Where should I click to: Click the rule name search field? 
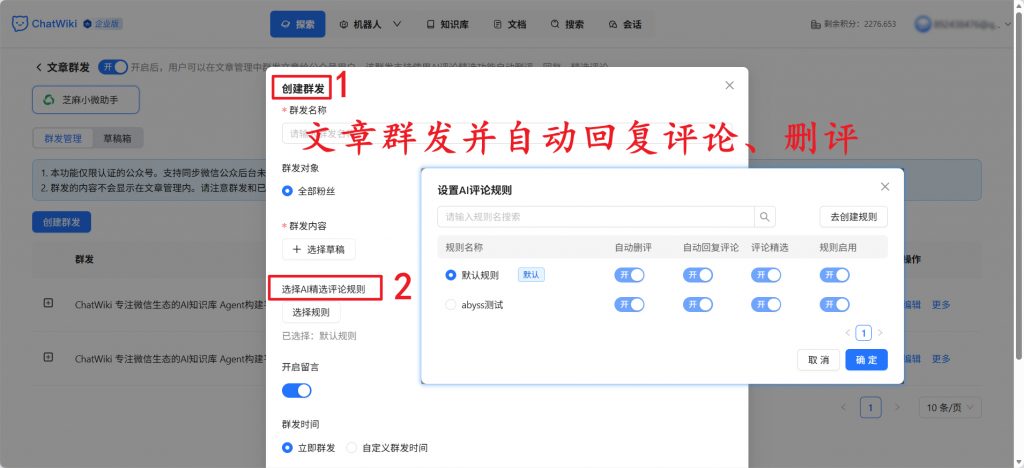(x=596, y=217)
